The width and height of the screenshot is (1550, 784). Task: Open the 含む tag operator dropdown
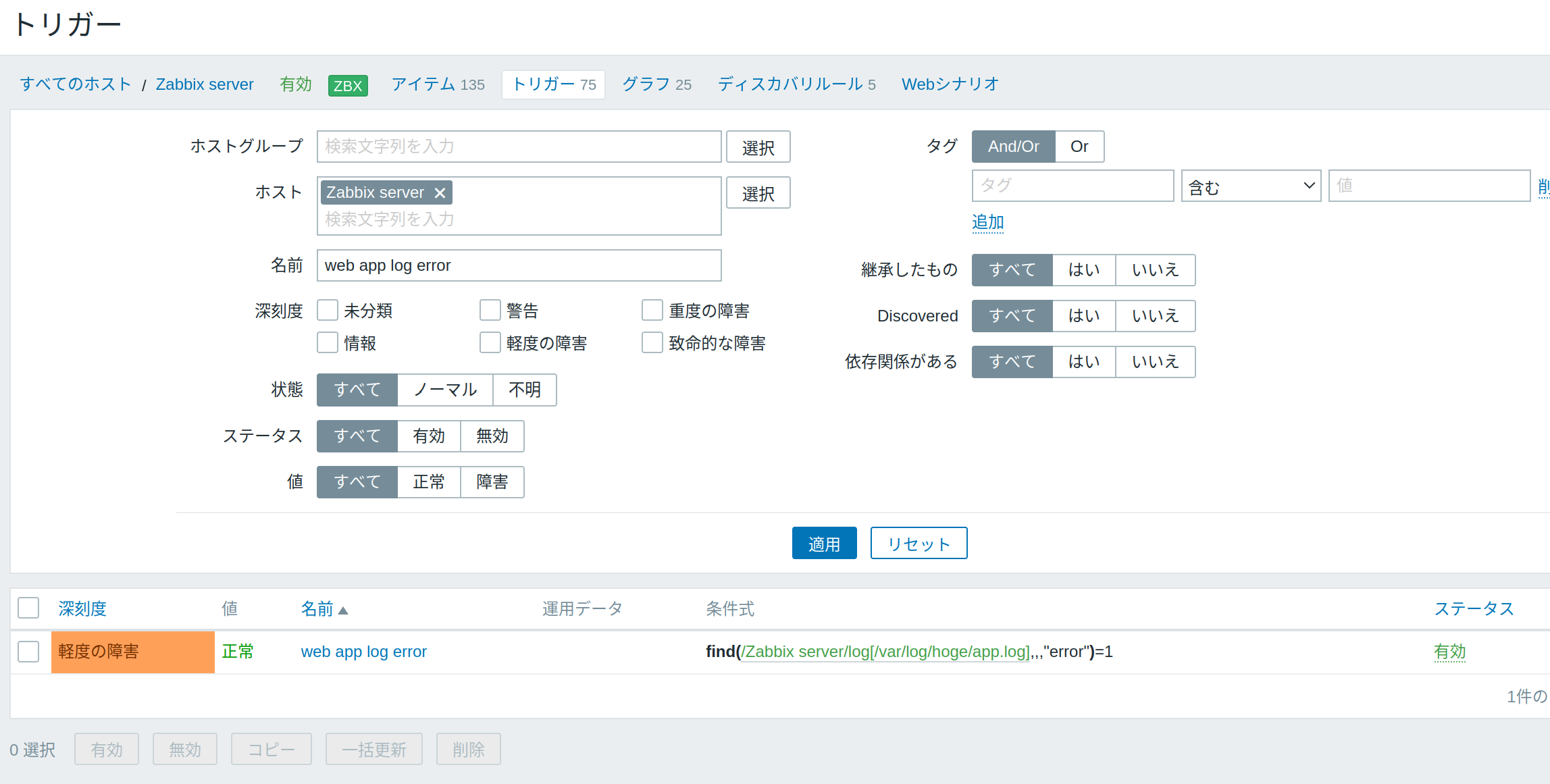click(x=1251, y=186)
